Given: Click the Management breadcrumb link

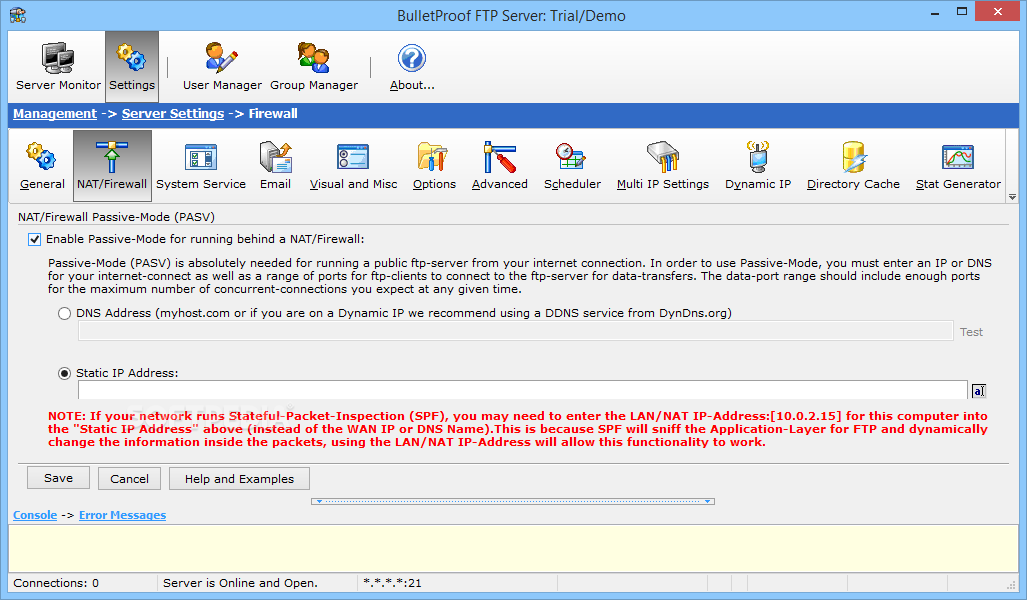Looking at the screenshot, I should [x=55, y=113].
